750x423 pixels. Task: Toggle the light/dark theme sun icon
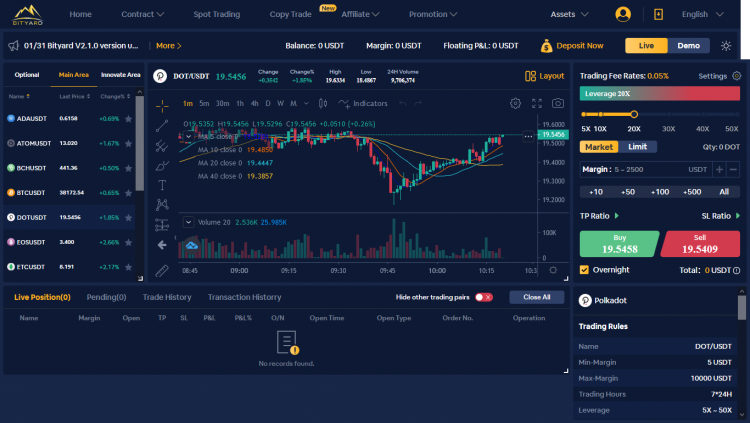click(x=727, y=45)
